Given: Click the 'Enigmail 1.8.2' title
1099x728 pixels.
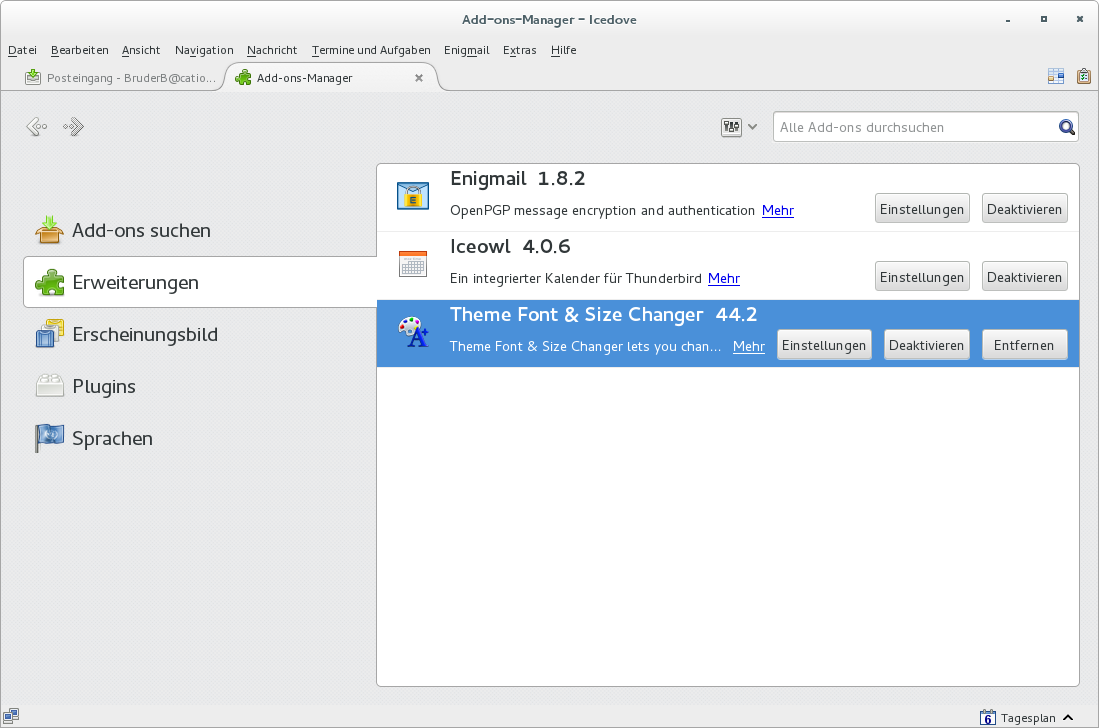Looking at the screenshot, I should coord(517,179).
